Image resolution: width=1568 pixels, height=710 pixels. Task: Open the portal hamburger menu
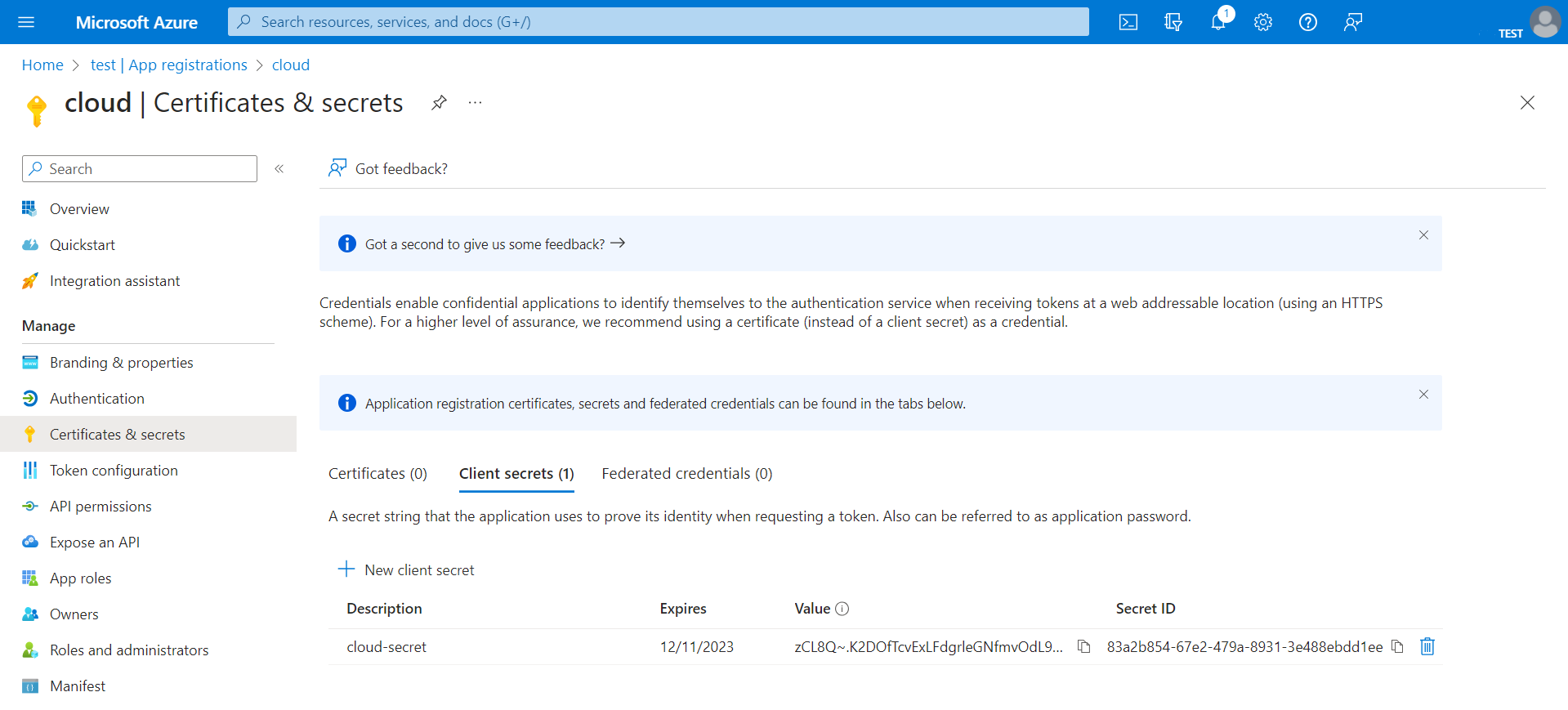pos(26,22)
